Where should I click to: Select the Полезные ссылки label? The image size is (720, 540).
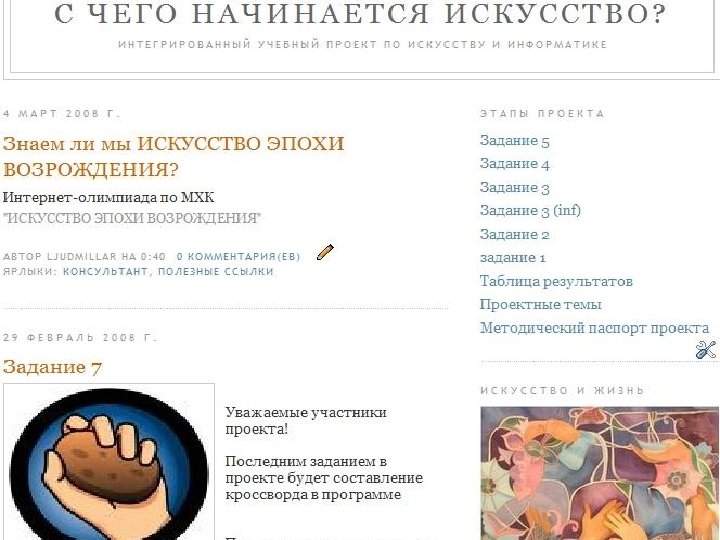[x=216, y=271]
